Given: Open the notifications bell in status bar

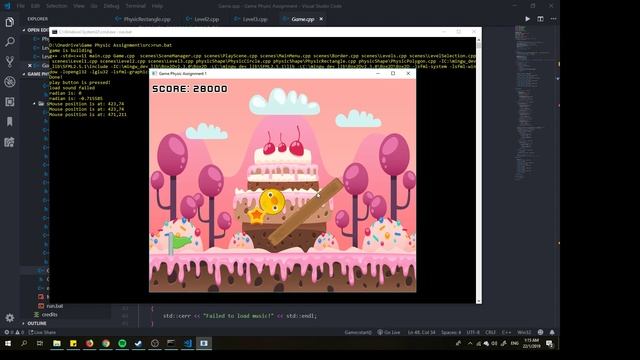Looking at the screenshot, I should (552, 332).
